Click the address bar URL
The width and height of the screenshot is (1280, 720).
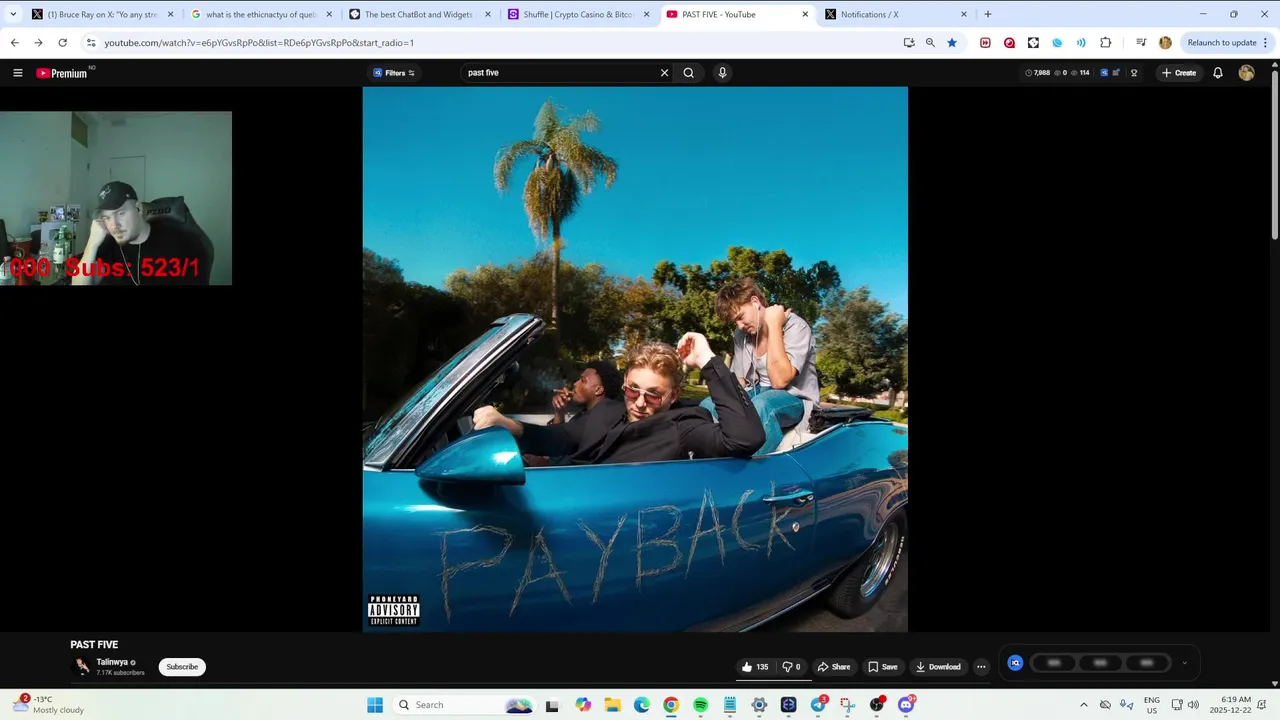(x=259, y=43)
